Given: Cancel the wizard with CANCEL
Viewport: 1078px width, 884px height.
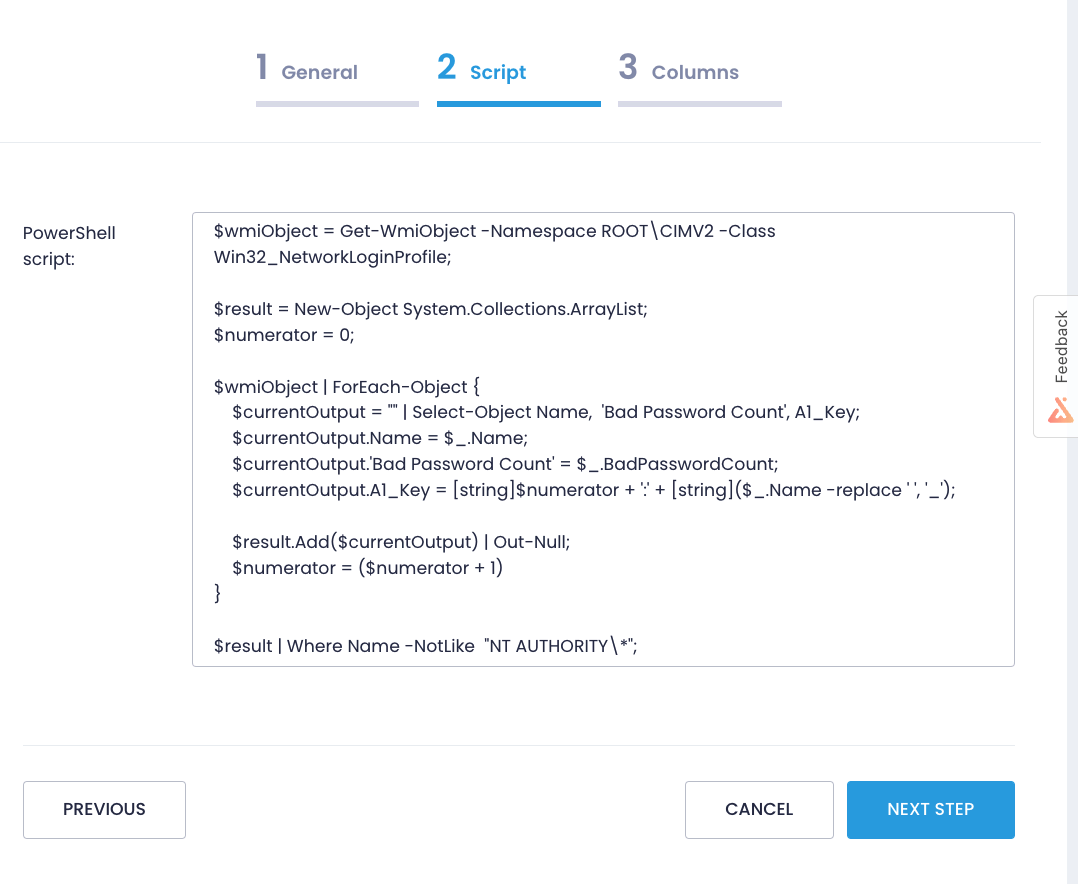Looking at the screenshot, I should pos(758,810).
